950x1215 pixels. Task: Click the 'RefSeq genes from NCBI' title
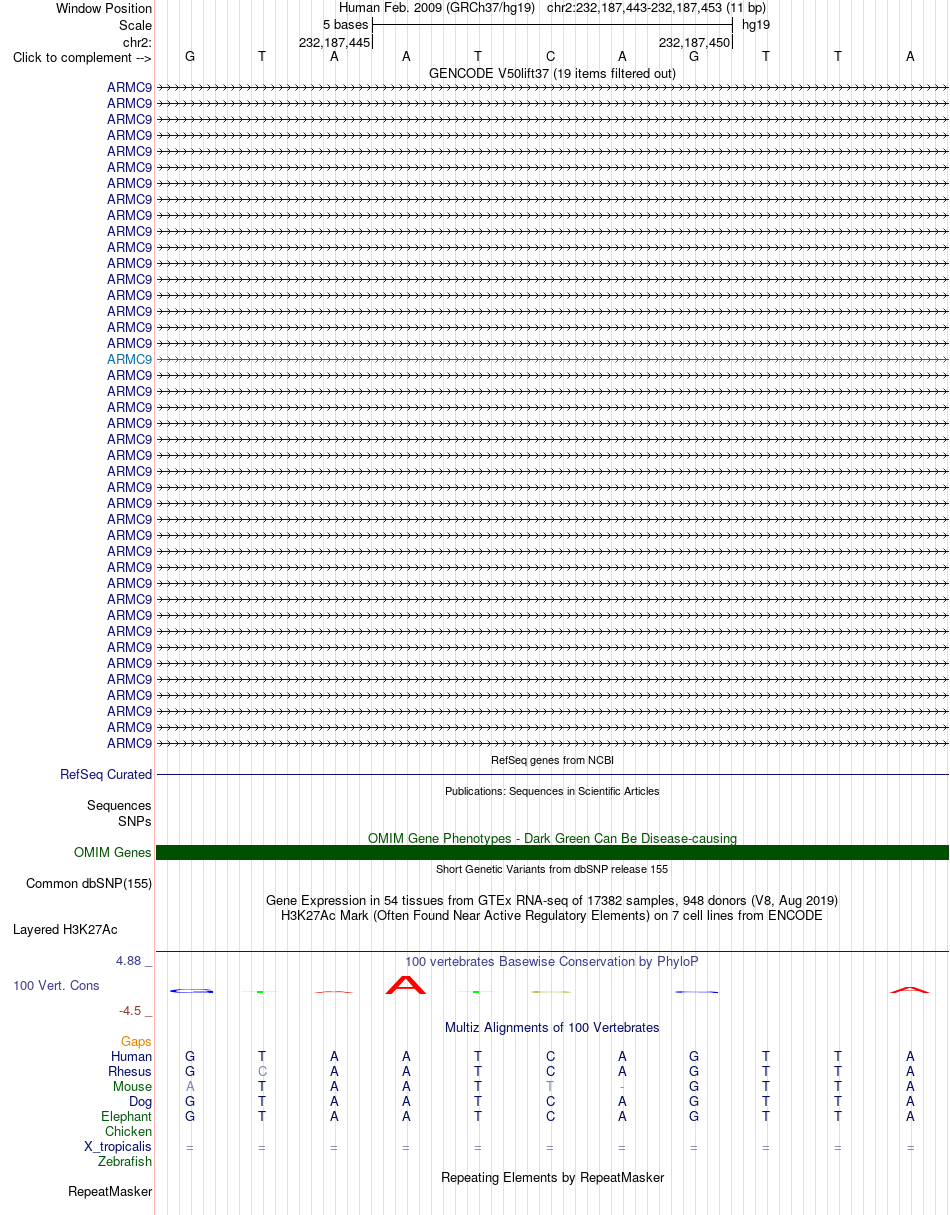pos(553,760)
